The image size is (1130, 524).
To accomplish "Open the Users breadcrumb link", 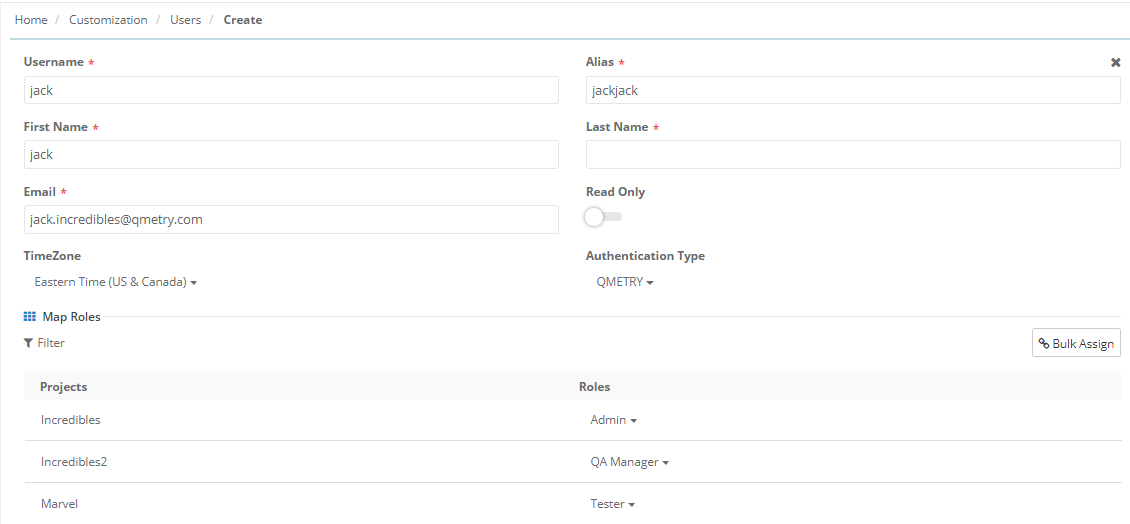I will point(185,20).
